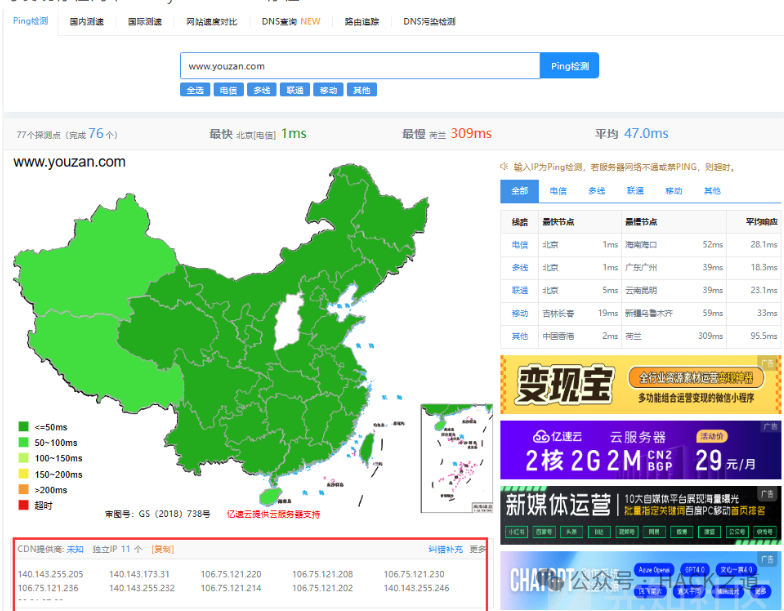This screenshot has width=784, height=611.
Task: Click the speaker notice icon
Action: 504,166
